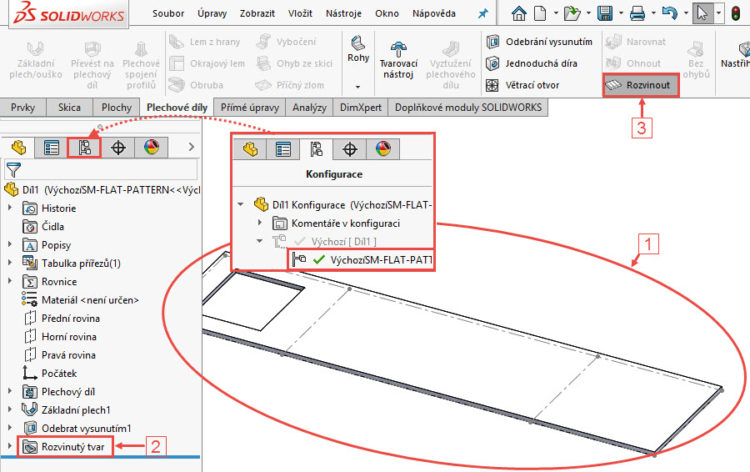The height and width of the screenshot is (472, 750).
Task: Click the Select cursor tool
Action: [x=703, y=13]
